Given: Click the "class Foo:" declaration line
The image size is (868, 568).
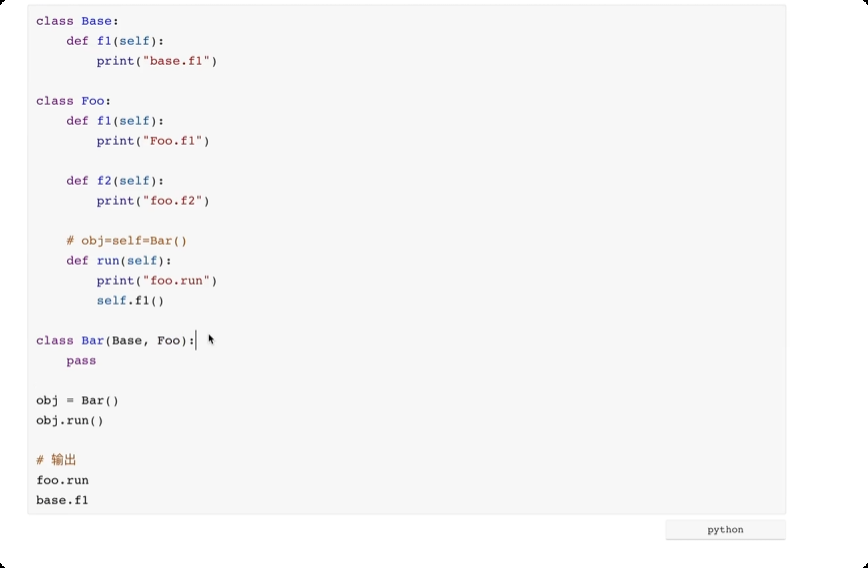Looking at the screenshot, I should 73,101.
